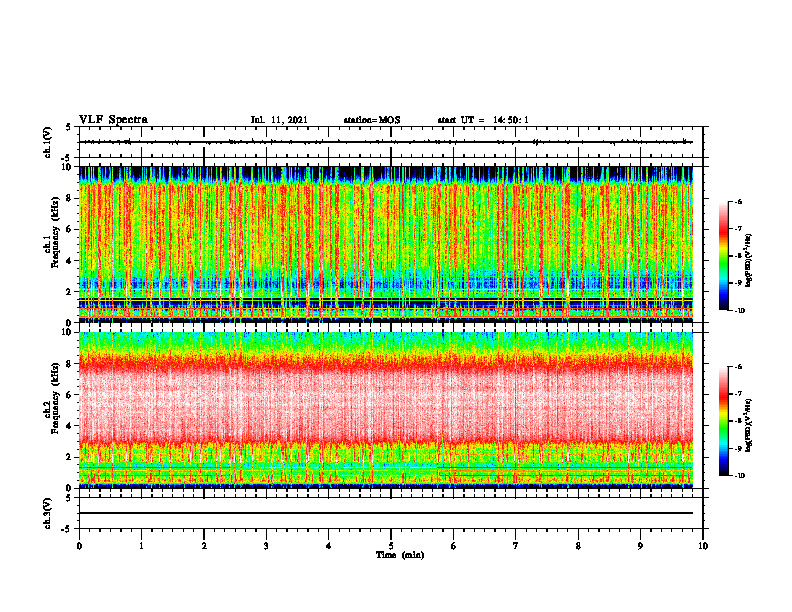Screen dimensions: 792x612
Task: Click the ch.3 voltage waveform trace
Action: [385, 513]
